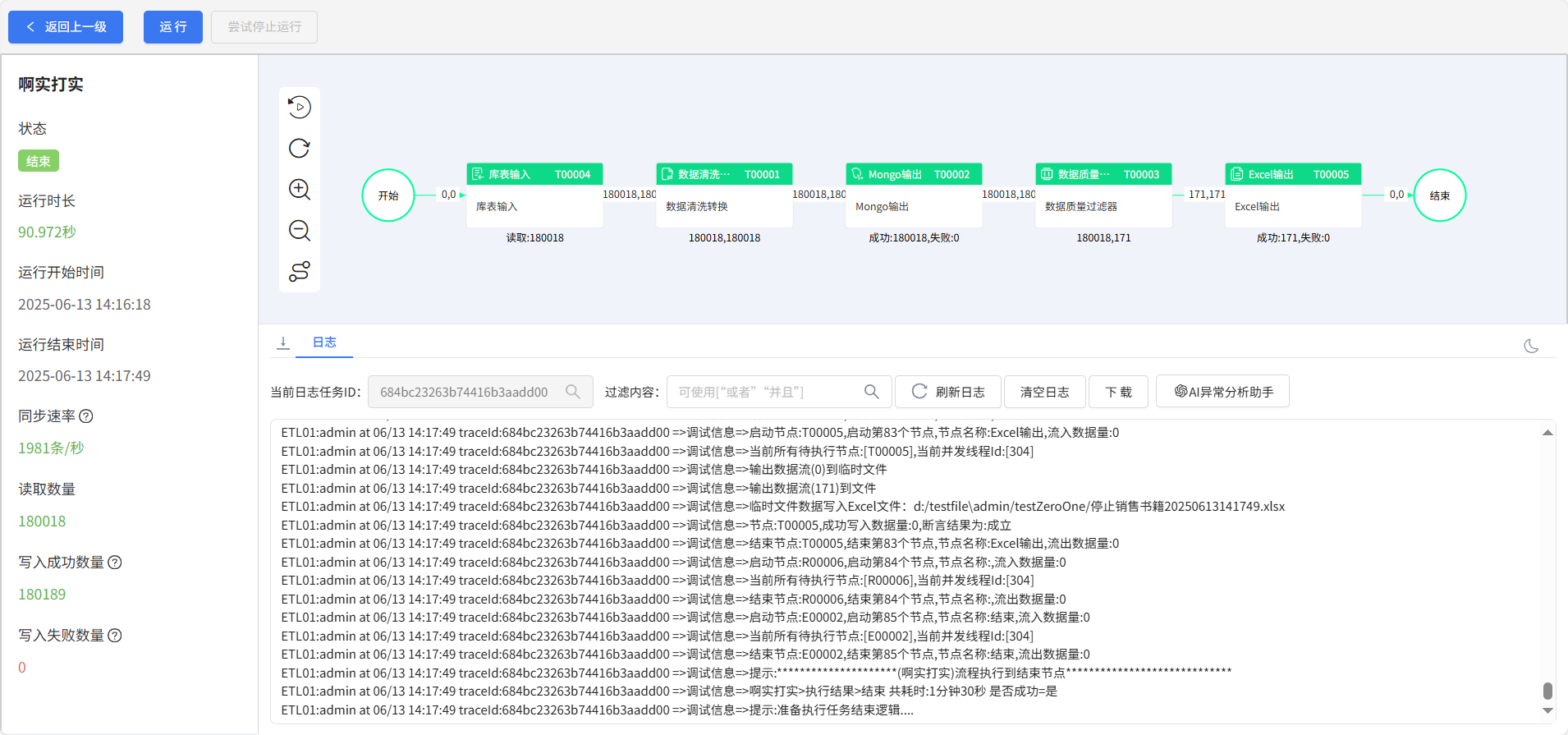
Task: Click 成功:180018,失败:0 label under Mongo输出
Action: 915,238
